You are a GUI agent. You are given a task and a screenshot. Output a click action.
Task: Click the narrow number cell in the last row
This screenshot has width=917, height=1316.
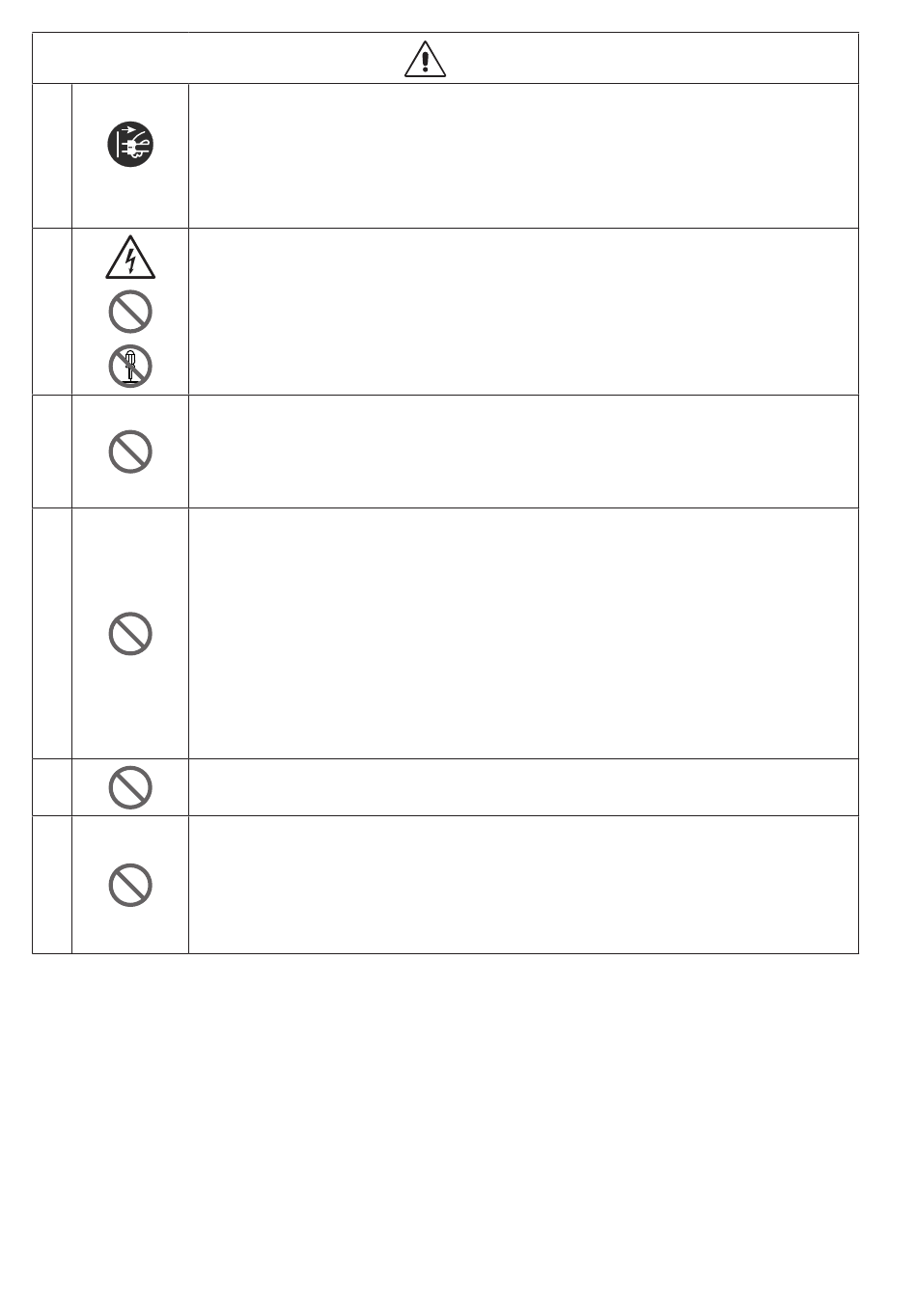pos(52,885)
